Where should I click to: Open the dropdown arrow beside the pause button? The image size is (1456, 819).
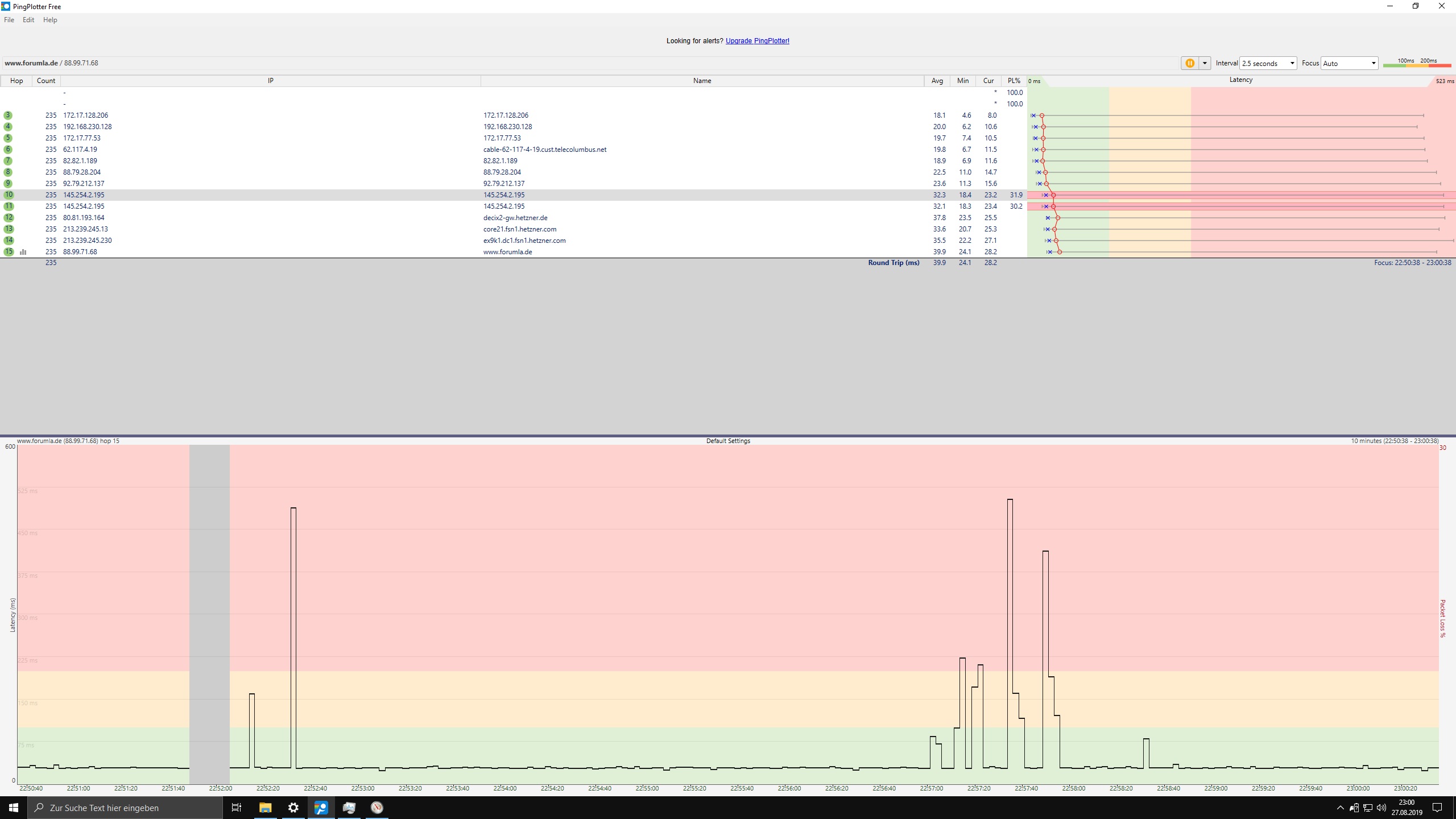click(x=1205, y=63)
